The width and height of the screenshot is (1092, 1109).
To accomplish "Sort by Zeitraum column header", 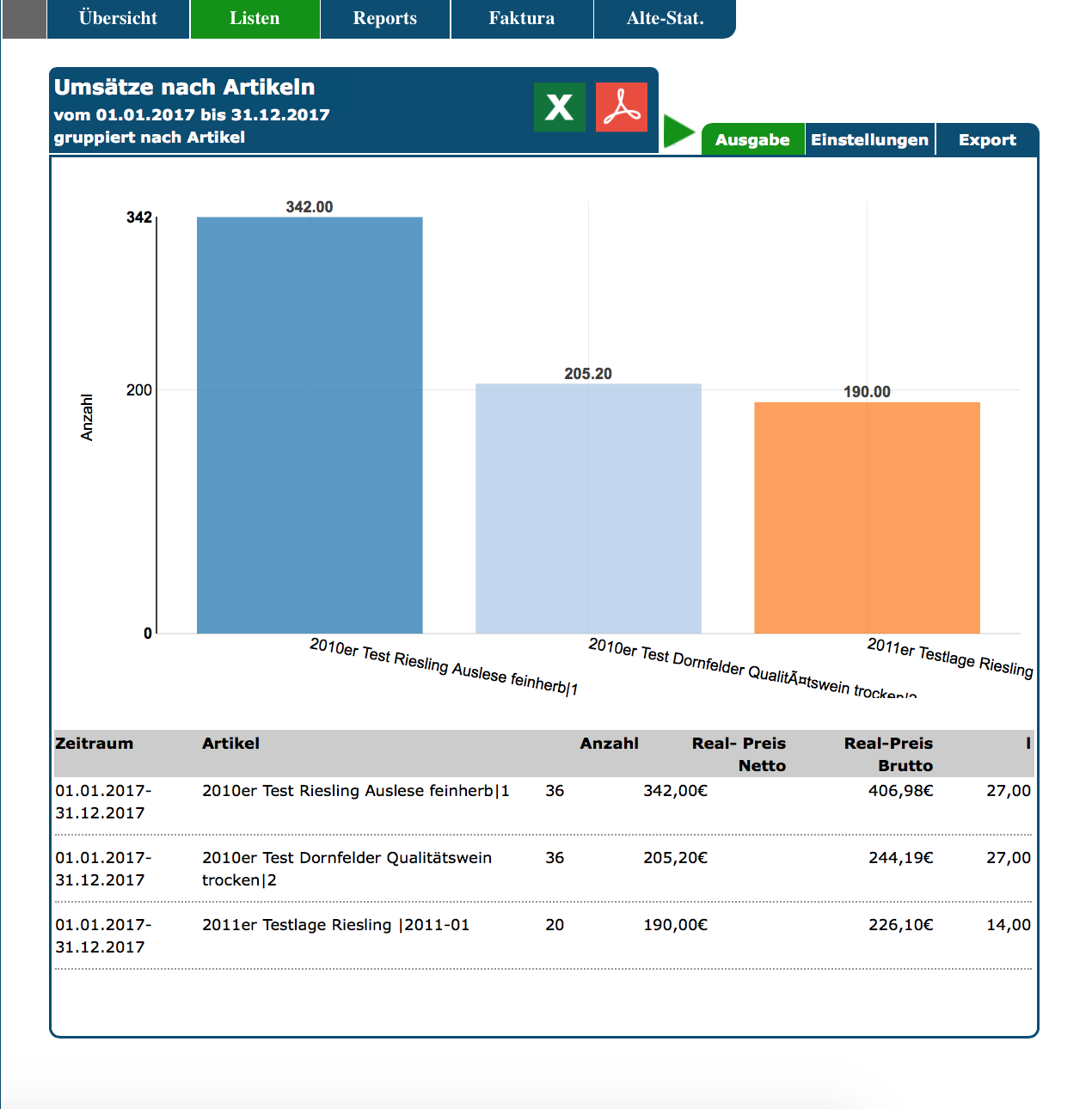I will [x=95, y=744].
